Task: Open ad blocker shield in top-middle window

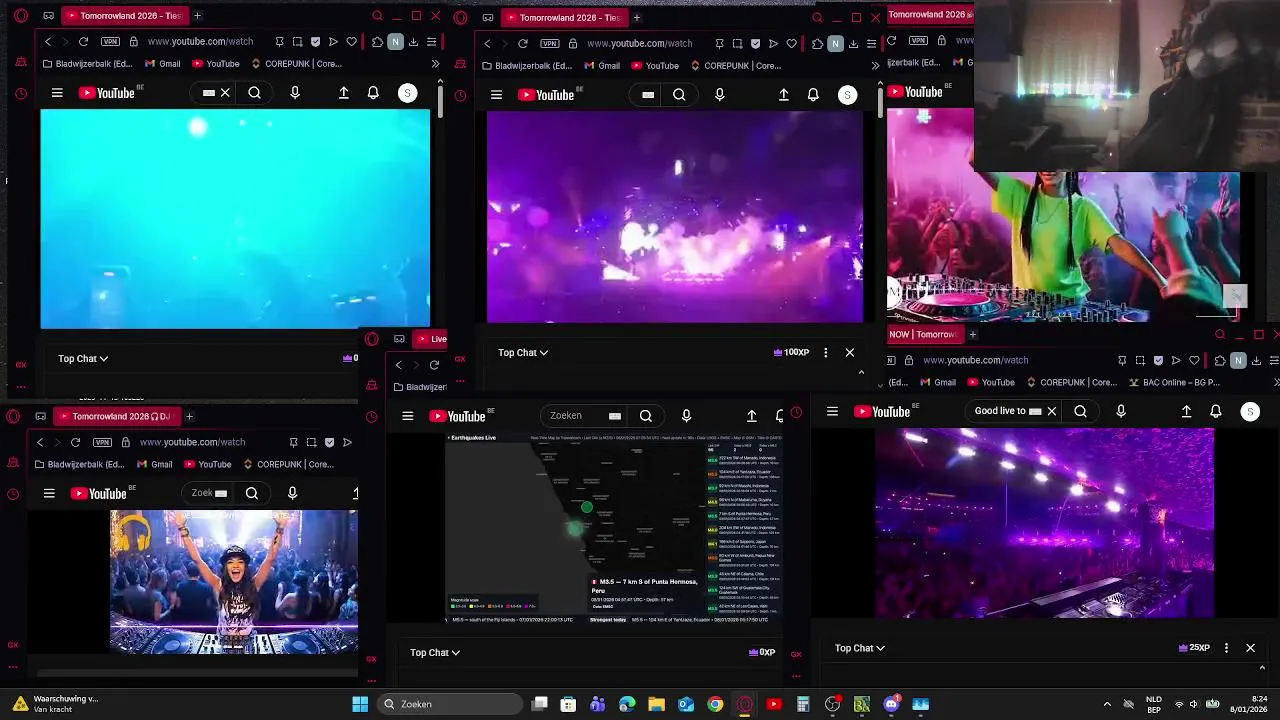Action: tap(755, 43)
